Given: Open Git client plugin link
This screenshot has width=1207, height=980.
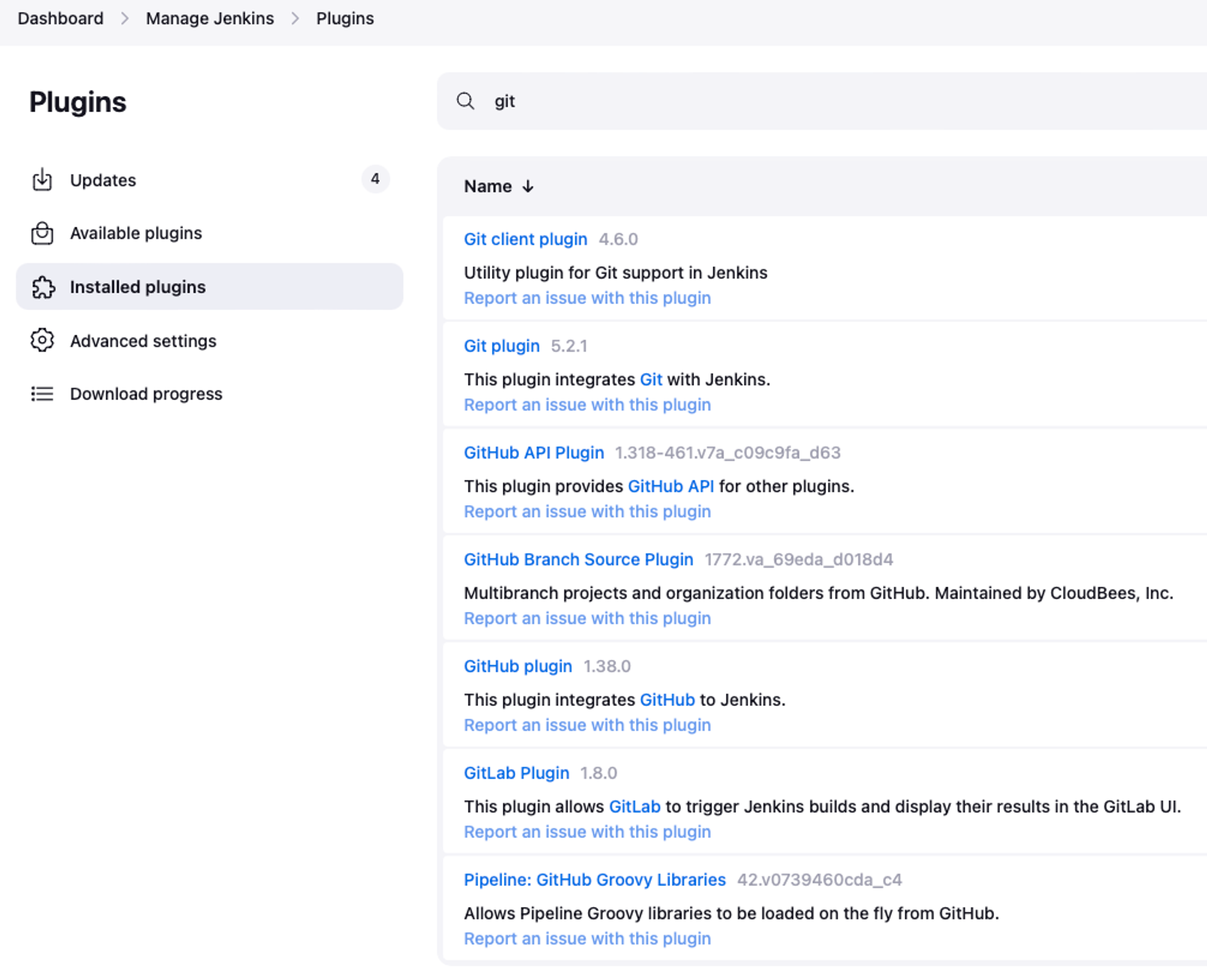Looking at the screenshot, I should click(x=525, y=239).
